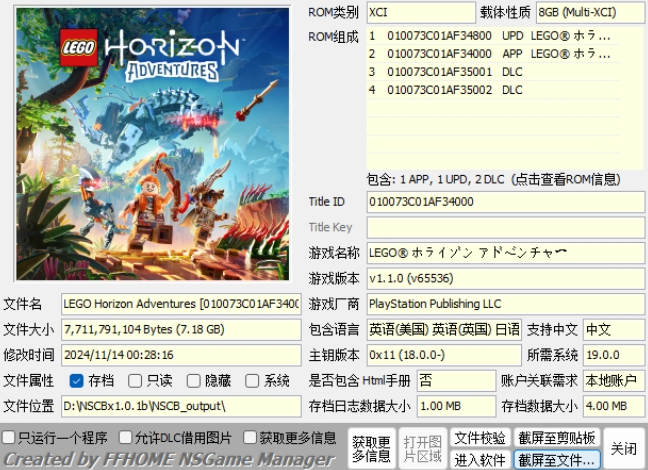Click the 文件大小 7,711,791,104 Bytes field
Screen dimensions: 648x470
pos(181,329)
